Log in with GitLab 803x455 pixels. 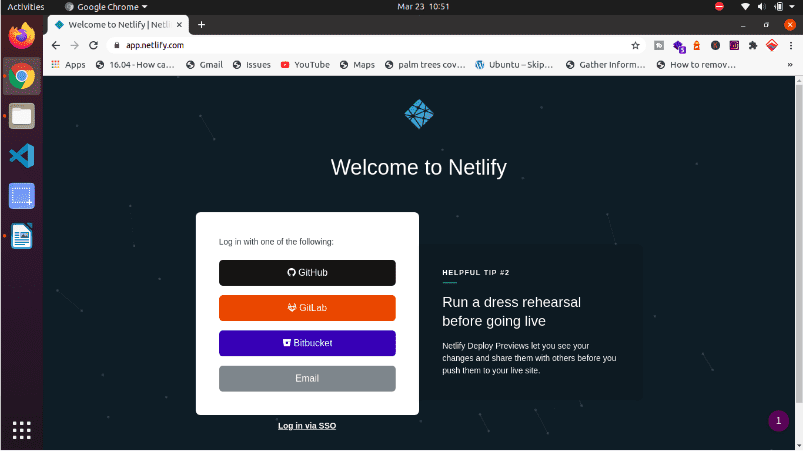coord(307,308)
